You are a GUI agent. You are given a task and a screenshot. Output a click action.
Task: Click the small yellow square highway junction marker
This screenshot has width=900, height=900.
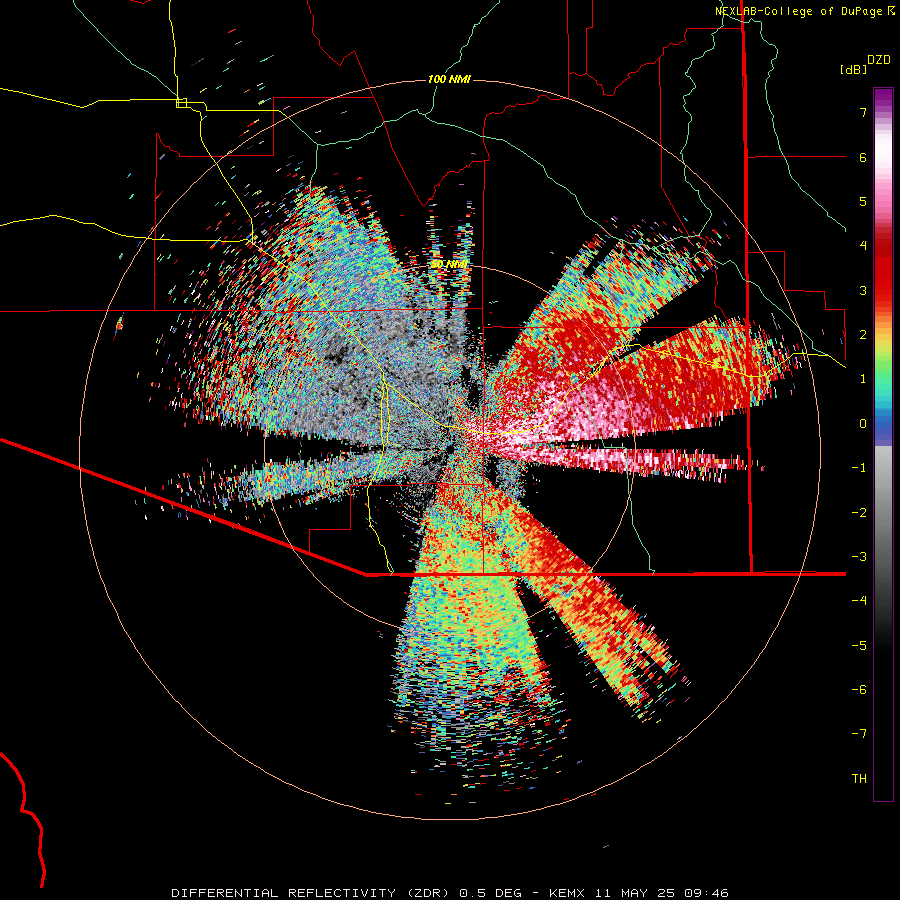[181, 103]
